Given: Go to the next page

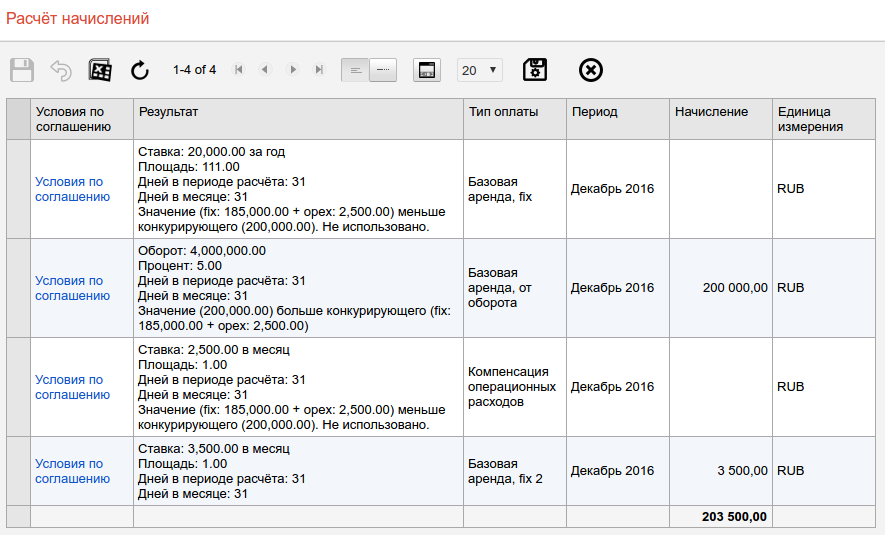Looking at the screenshot, I should pyautogui.click(x=293, y=70).
